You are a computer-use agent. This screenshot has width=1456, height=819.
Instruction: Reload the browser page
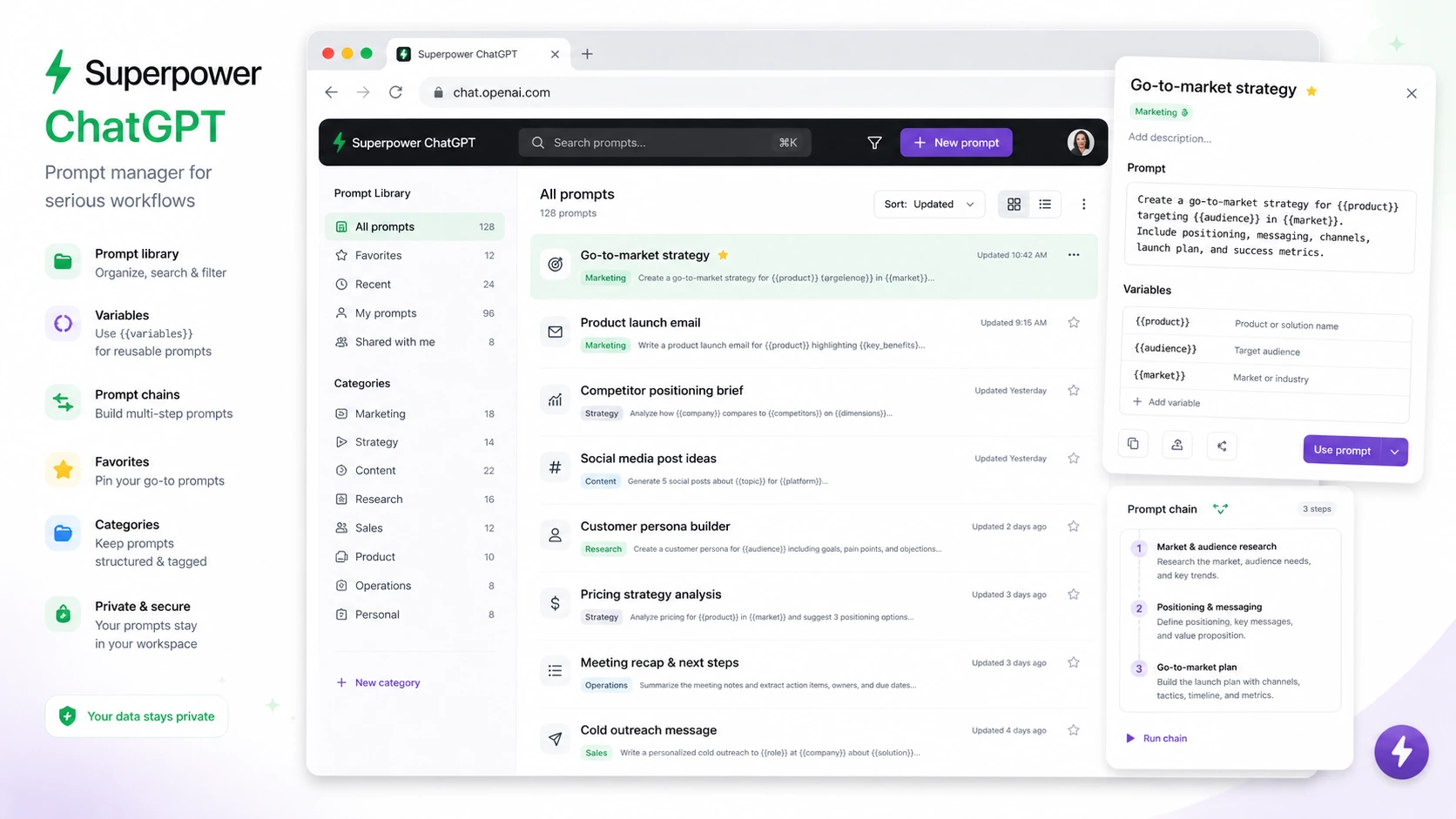tap(395, 92)
